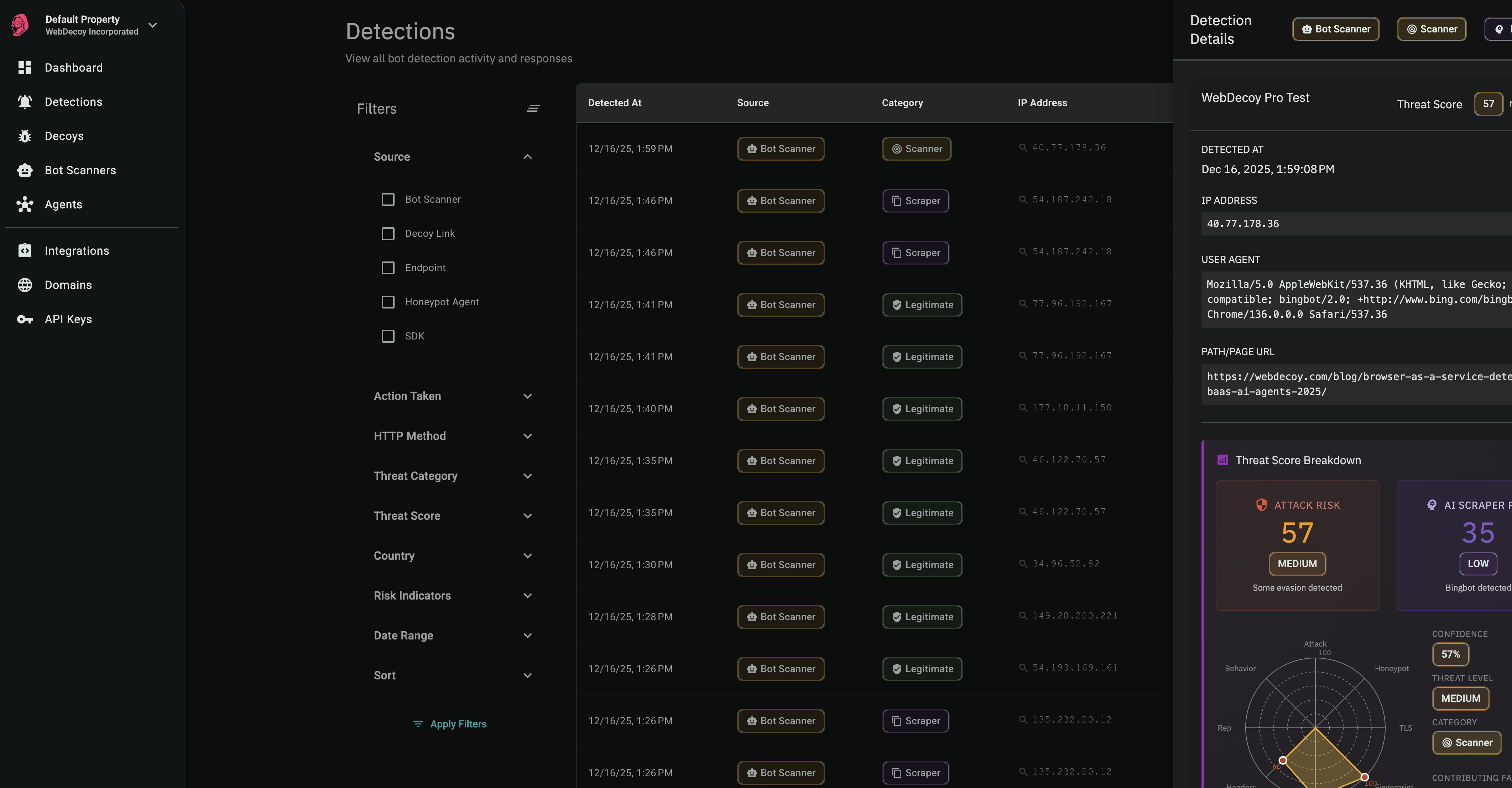Viewport: 1512px width, 788px height.
Task: Click the Integrations icon in sidebar
Action: (25, 251)
